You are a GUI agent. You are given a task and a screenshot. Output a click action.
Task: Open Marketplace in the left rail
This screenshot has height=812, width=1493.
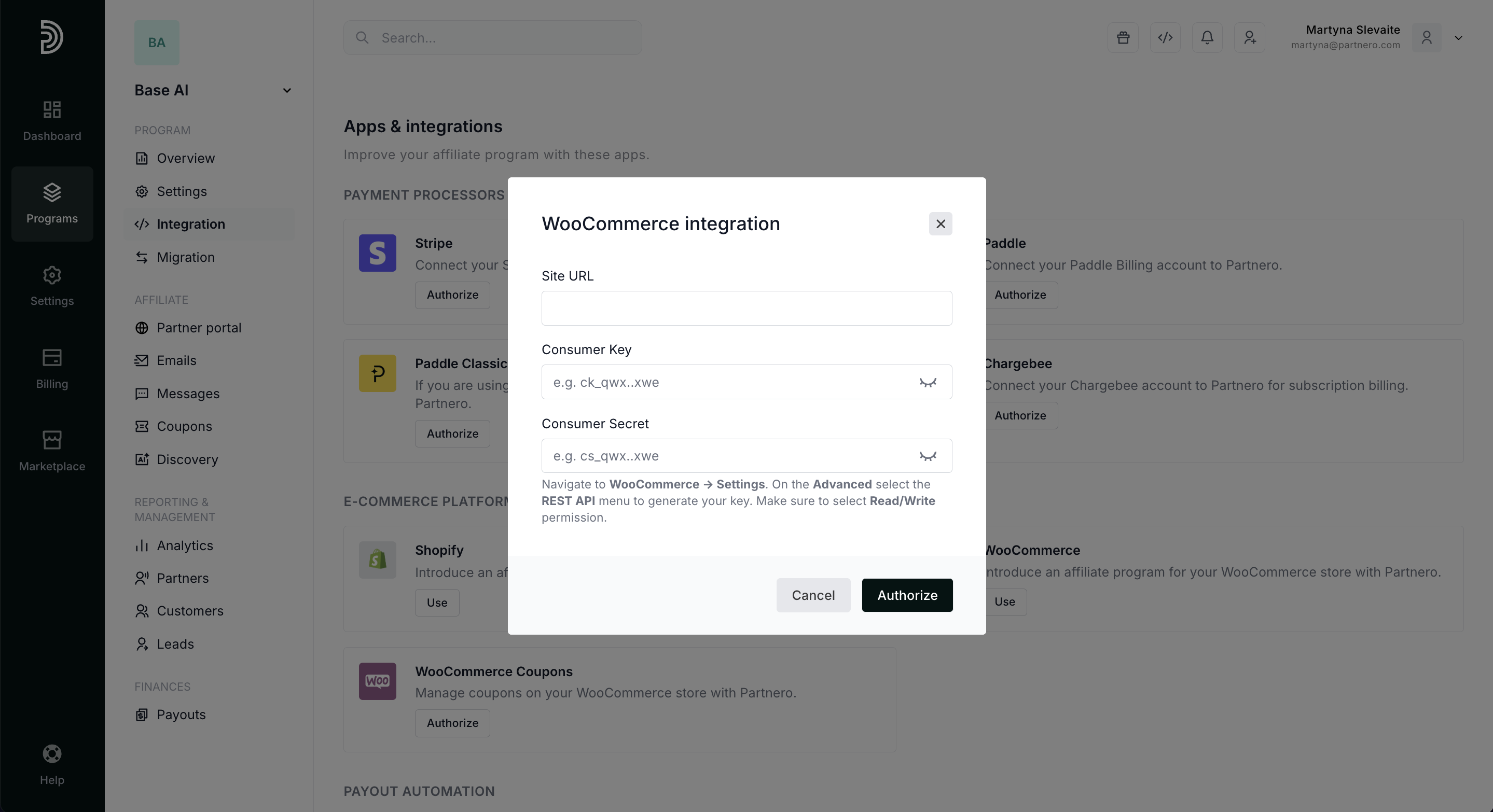click(51, 451)
